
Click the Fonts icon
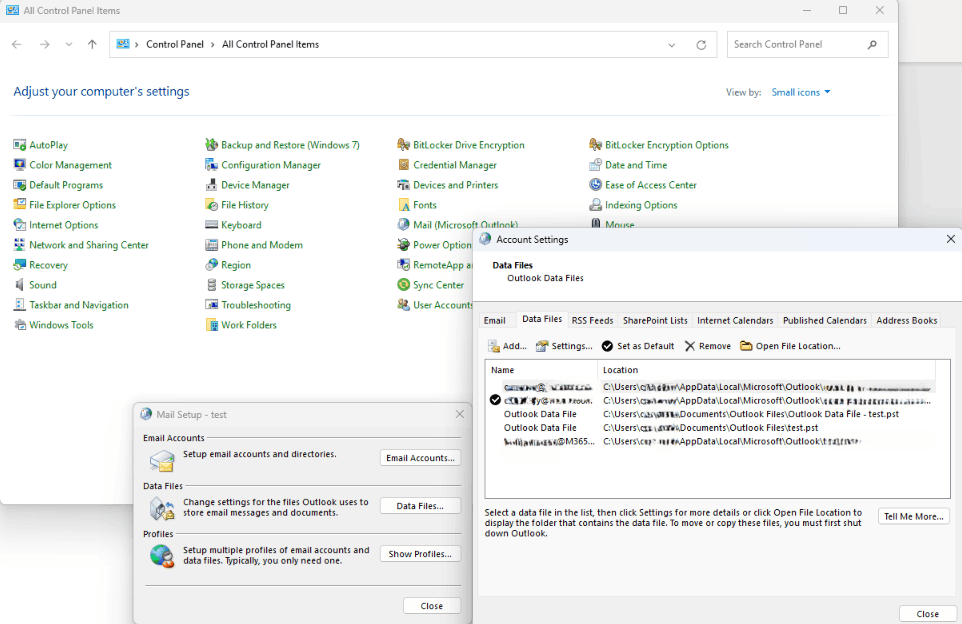(x=404, y=205)
